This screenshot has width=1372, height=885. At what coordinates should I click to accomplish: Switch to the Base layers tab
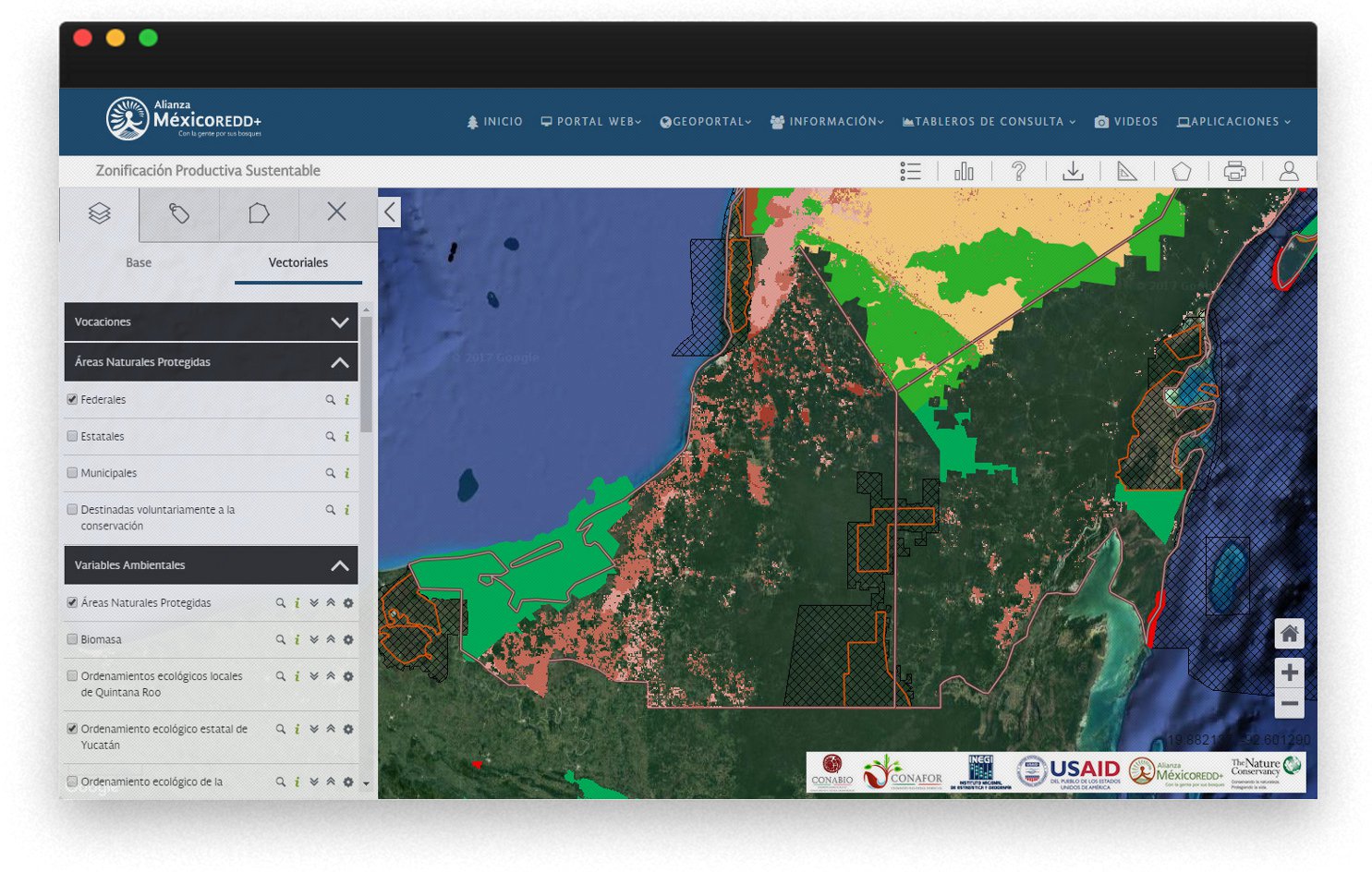point(139,262)
